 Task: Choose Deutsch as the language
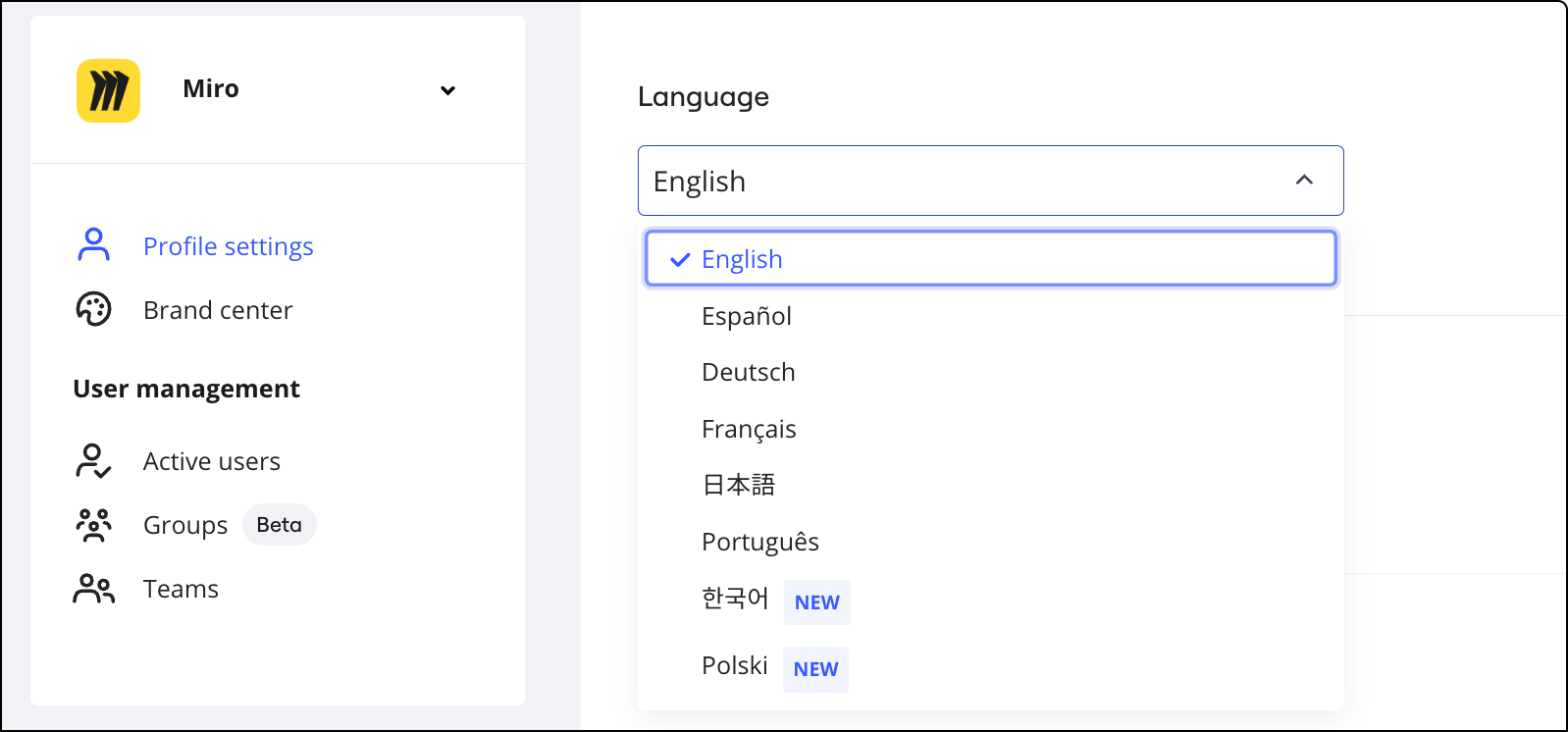pyautogui.click(x=749, y=372)
